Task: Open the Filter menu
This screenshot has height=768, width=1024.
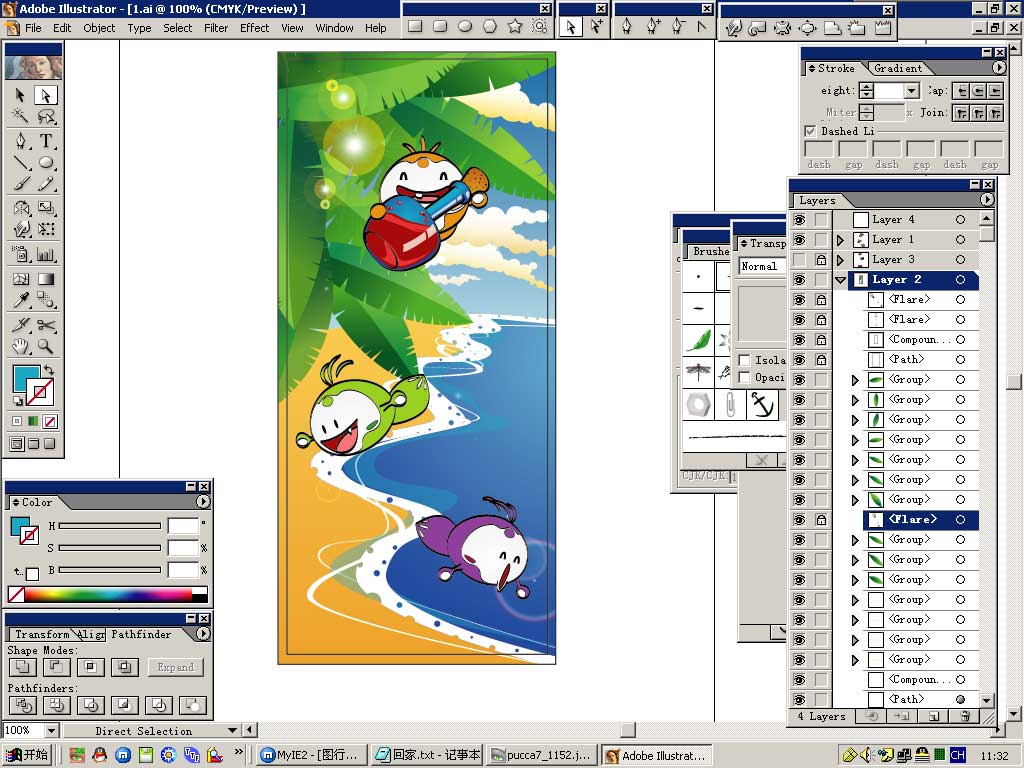Action: point(216,28)
